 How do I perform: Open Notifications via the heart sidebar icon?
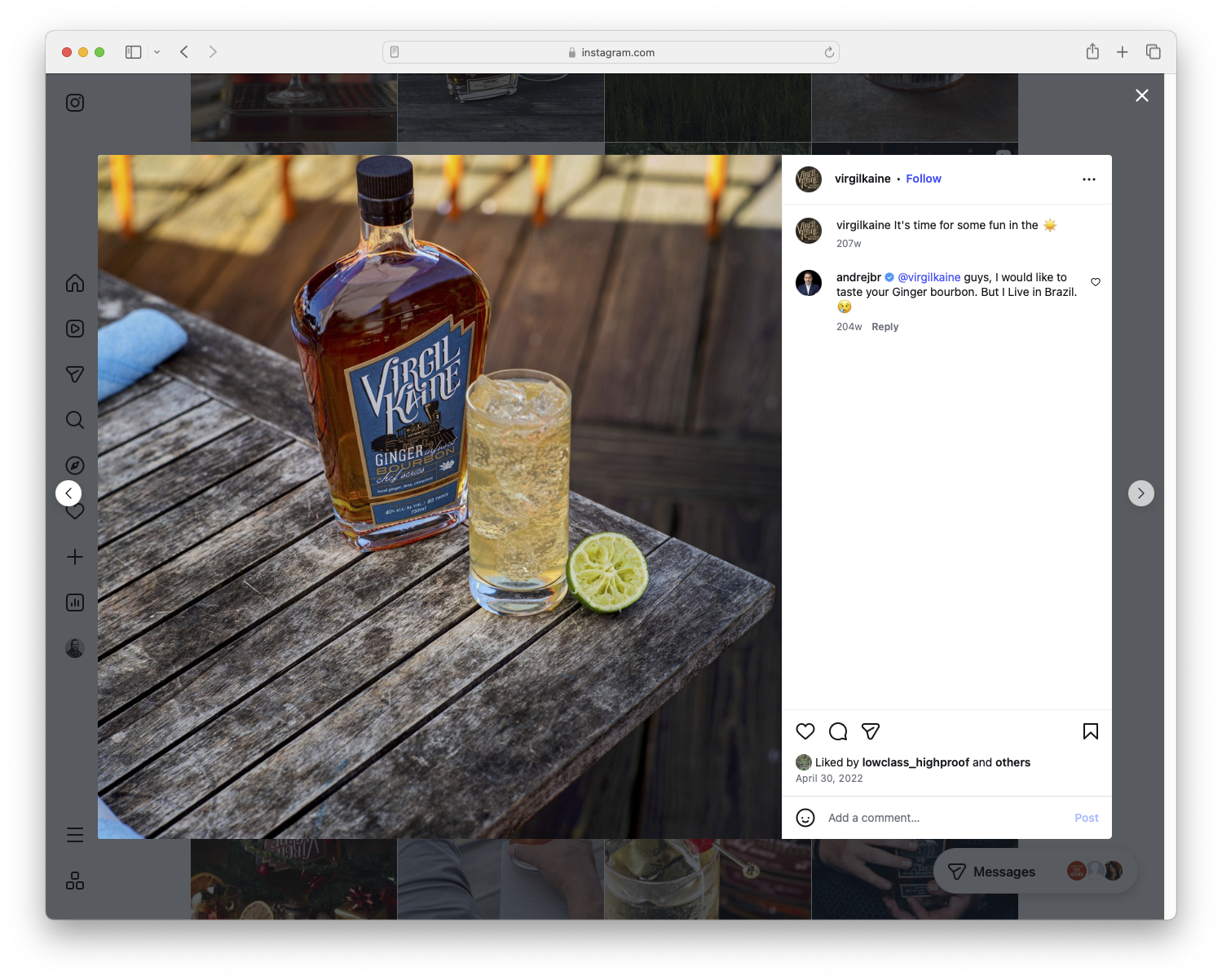tap(74, 511)
